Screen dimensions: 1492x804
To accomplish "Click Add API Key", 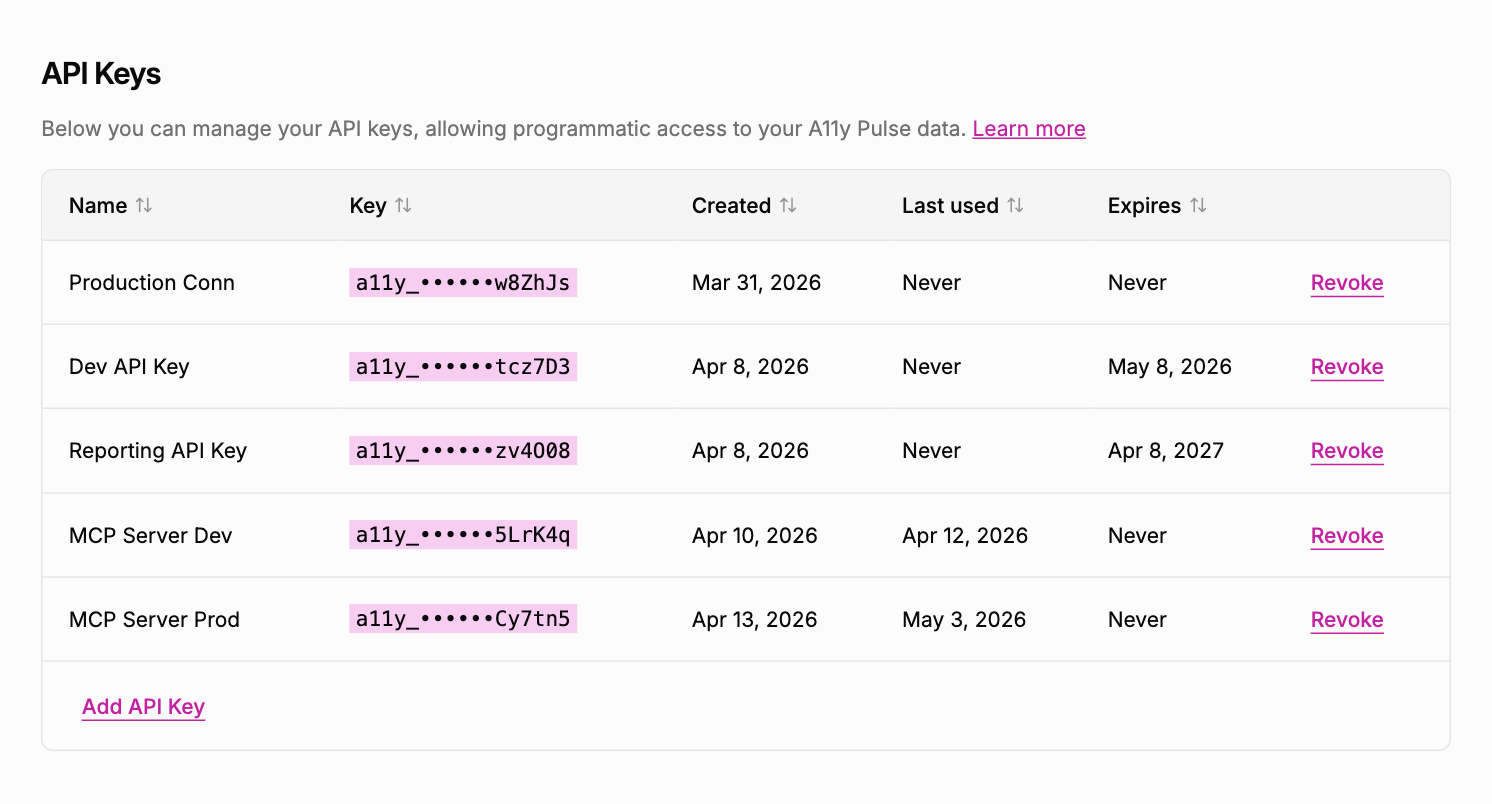I will [x=143, y=707].
